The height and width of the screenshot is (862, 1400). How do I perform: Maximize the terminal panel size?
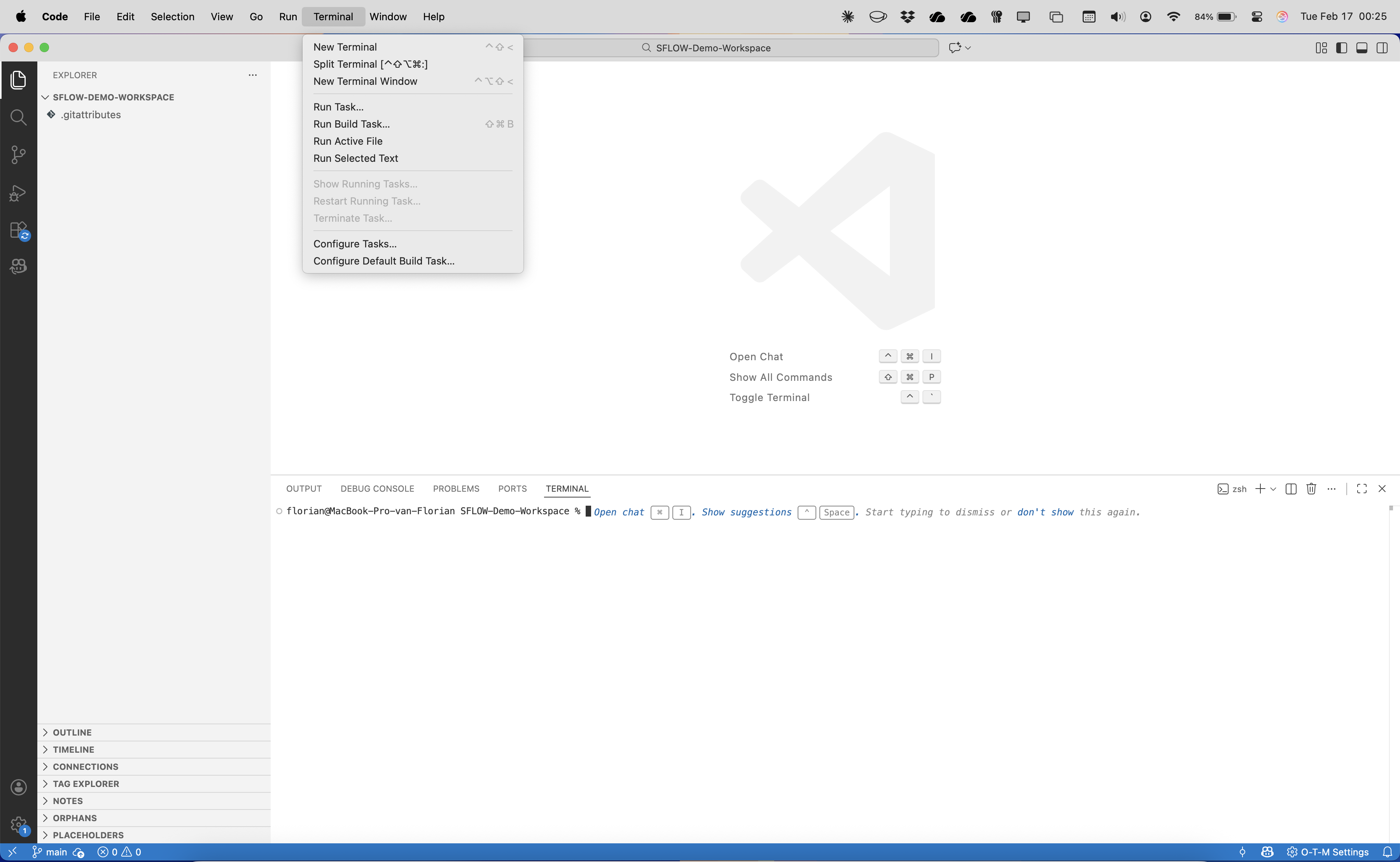click(x=1362, y=489)
